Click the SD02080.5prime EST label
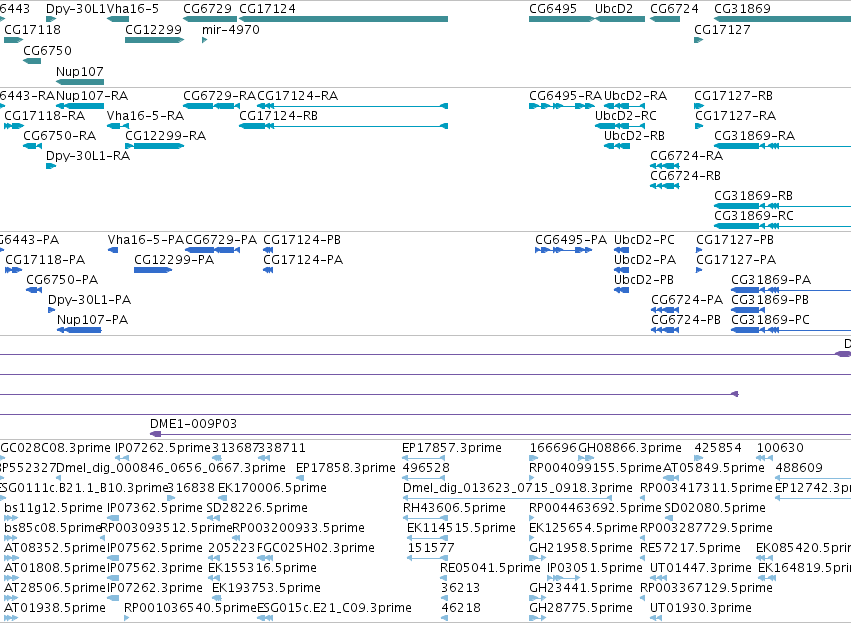The image size is (851, 623). [715, 508]
